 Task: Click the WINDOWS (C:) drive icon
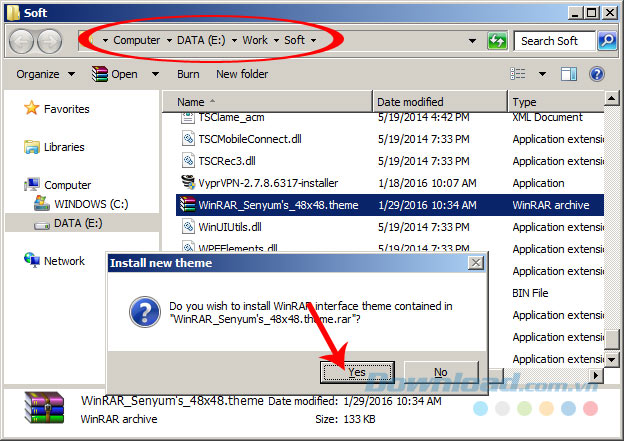coord(41,203)
